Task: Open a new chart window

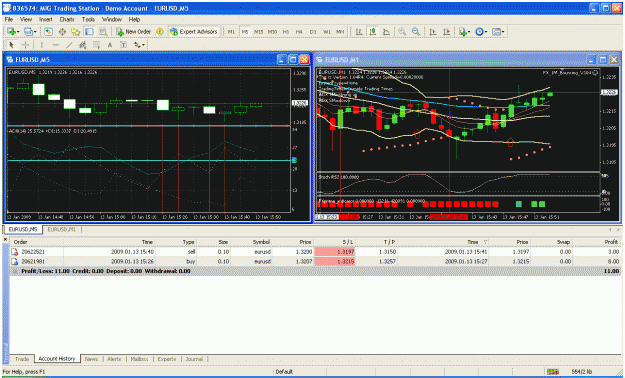Action: [x=11, y=32]
